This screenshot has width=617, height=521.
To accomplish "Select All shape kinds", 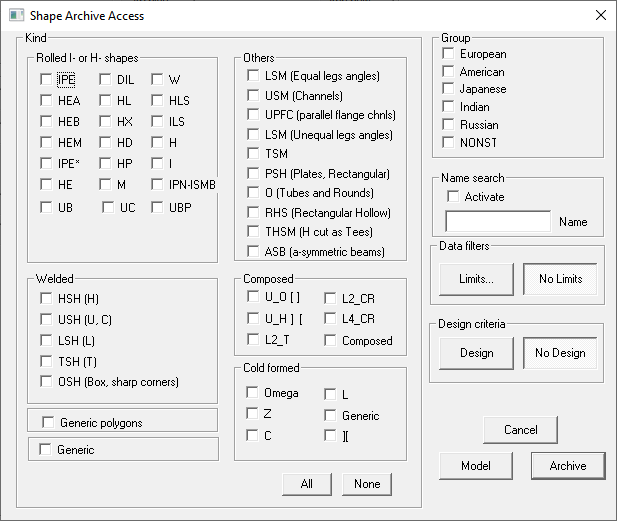I will click(x=307, y=484).
